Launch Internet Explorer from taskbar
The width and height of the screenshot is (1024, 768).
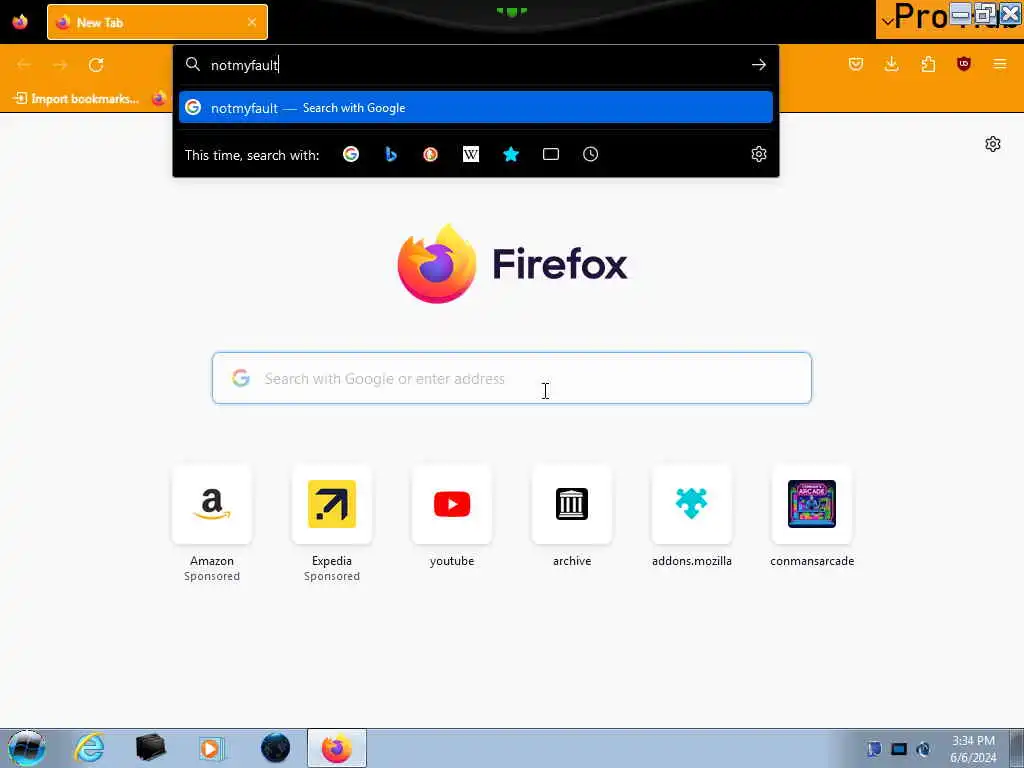point(89,748)
